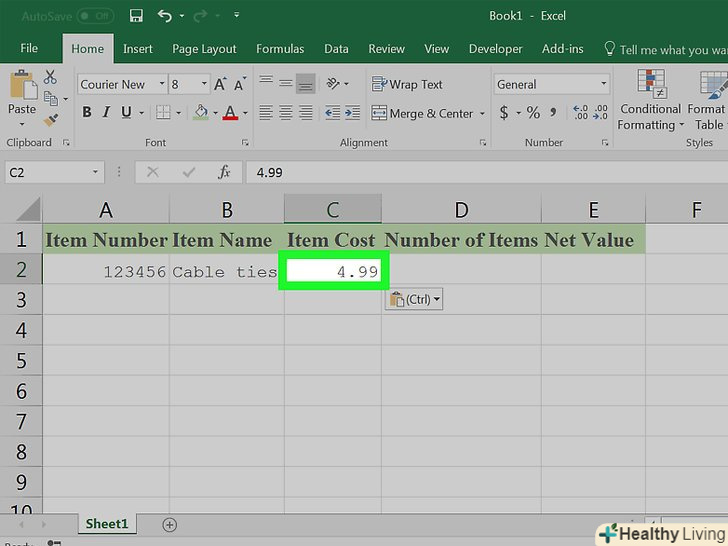Click the Percent Style button
Viewport: 728px width, 546px height.
click(533, 113)
